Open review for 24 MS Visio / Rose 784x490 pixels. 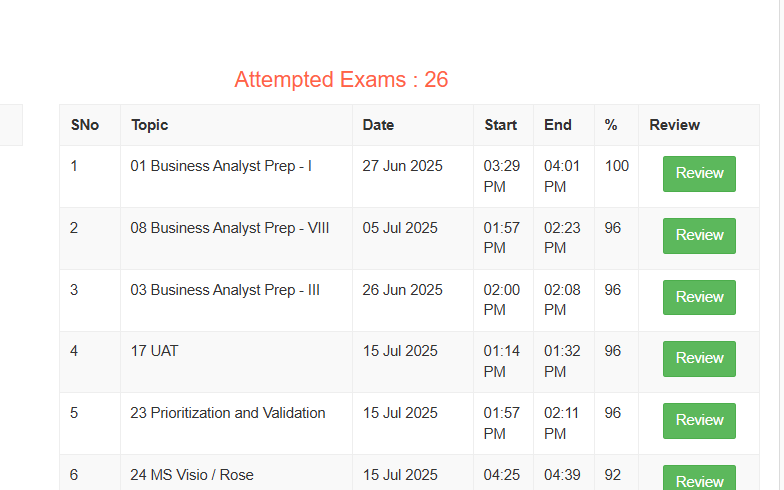point(699,480)
